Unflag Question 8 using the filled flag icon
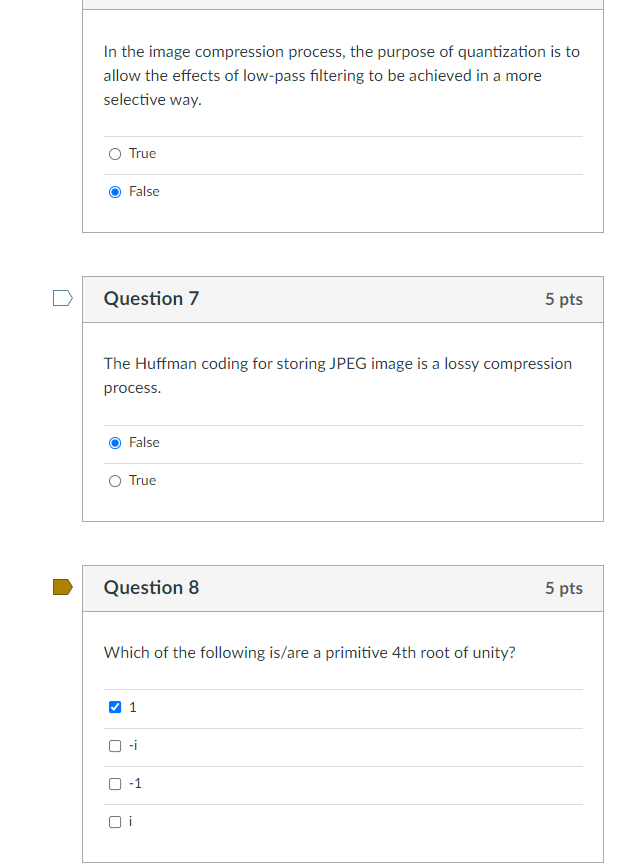 click(62, 587)
